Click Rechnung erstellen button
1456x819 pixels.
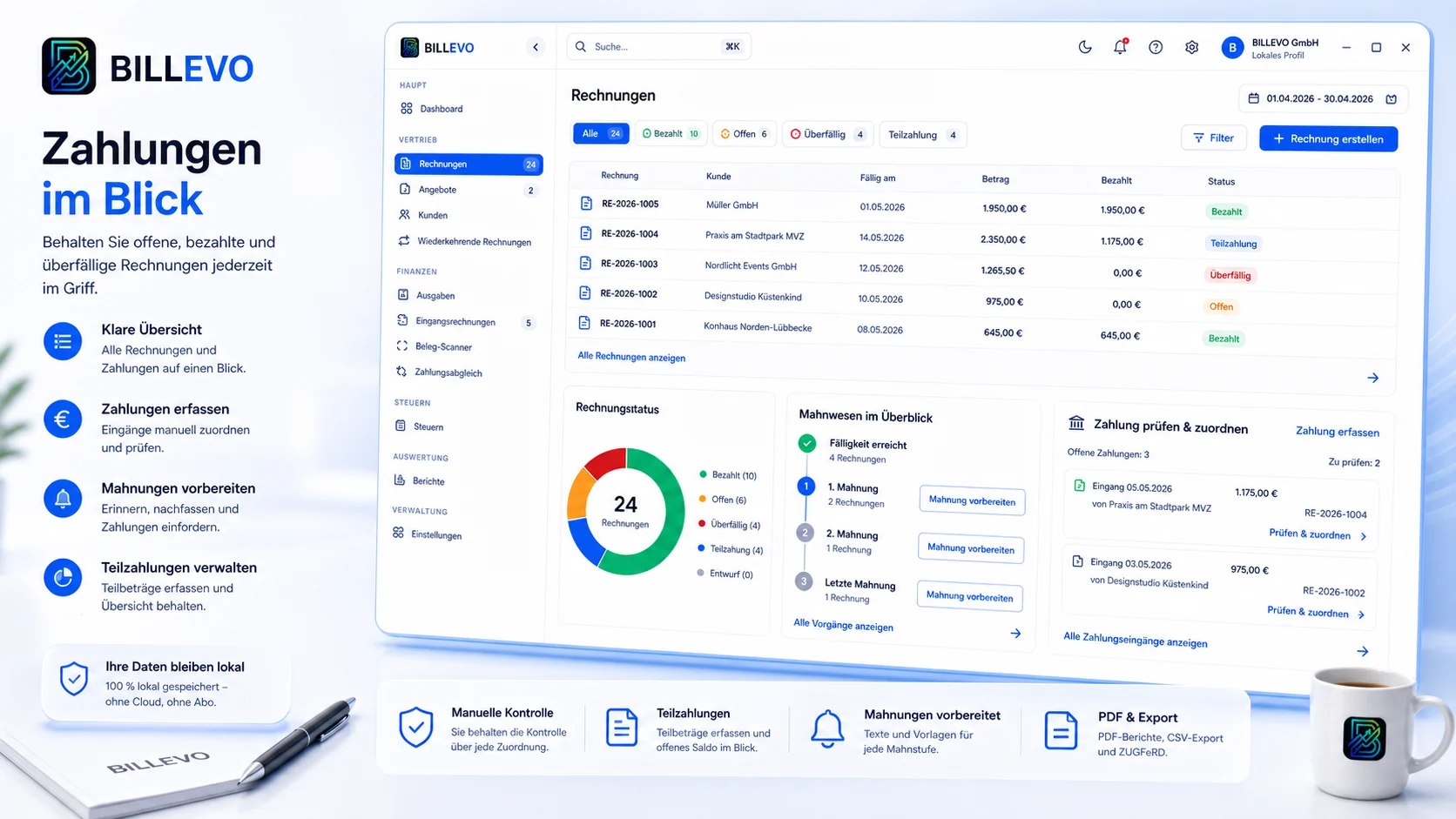1328,138
